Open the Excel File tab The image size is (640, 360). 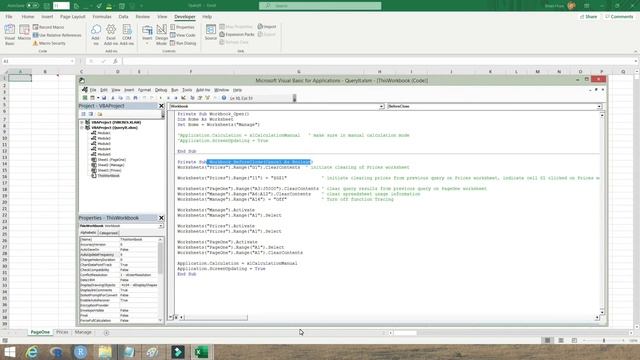(x=9, y=17)
